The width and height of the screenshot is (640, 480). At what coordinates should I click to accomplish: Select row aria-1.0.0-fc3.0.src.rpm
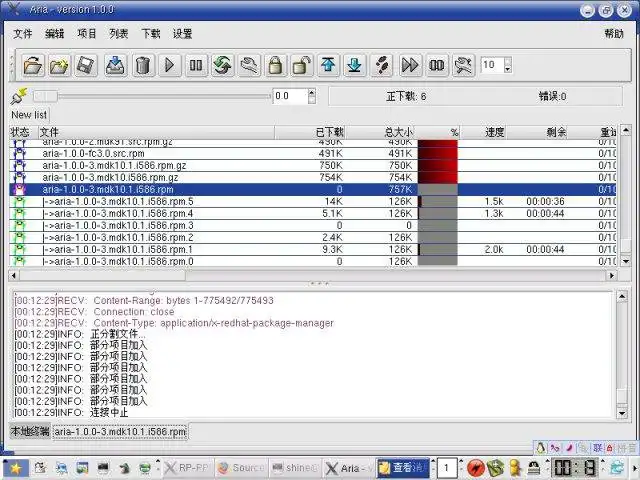(x=313, y=153)
